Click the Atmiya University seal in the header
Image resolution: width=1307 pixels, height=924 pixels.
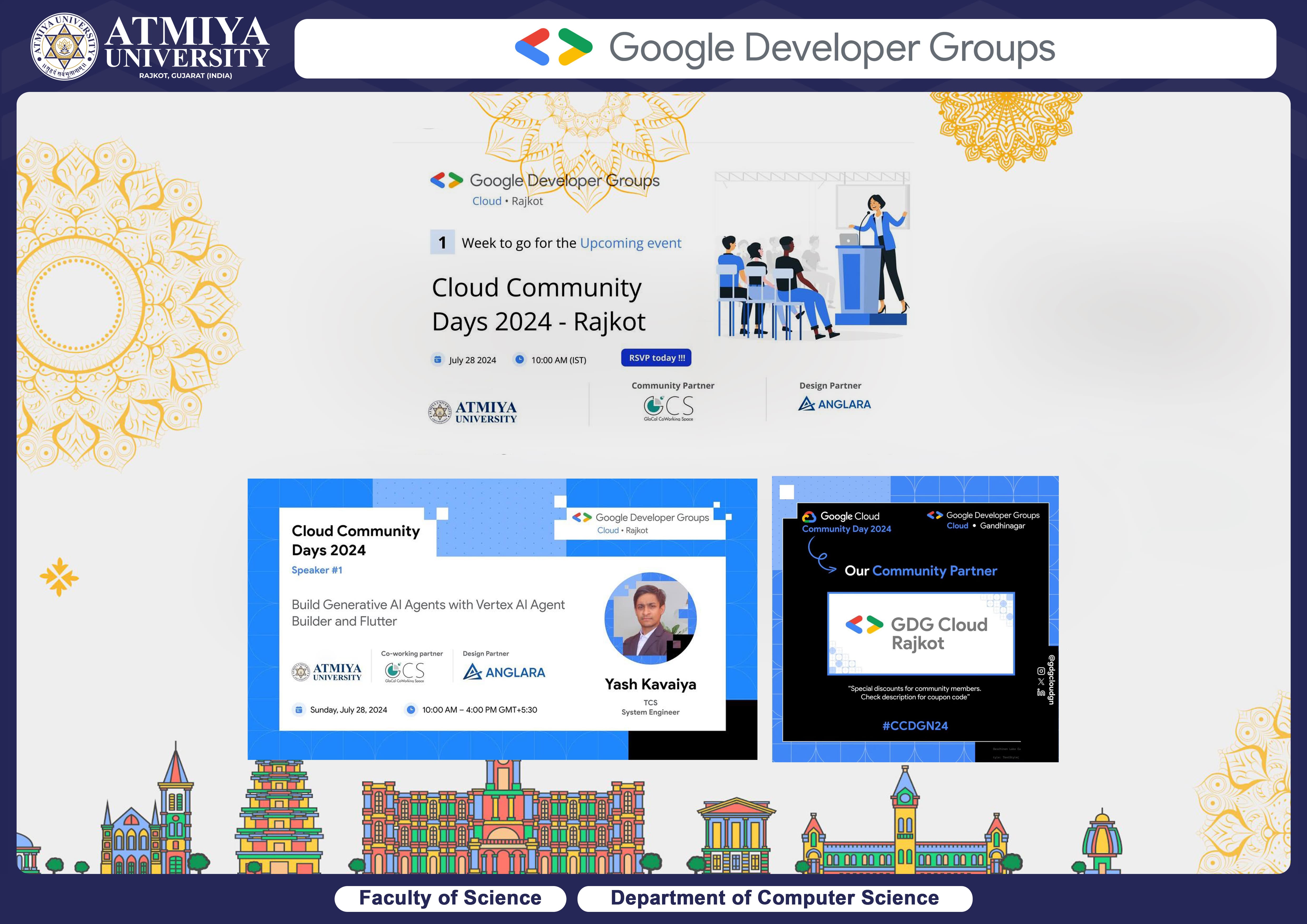(64, 46)
